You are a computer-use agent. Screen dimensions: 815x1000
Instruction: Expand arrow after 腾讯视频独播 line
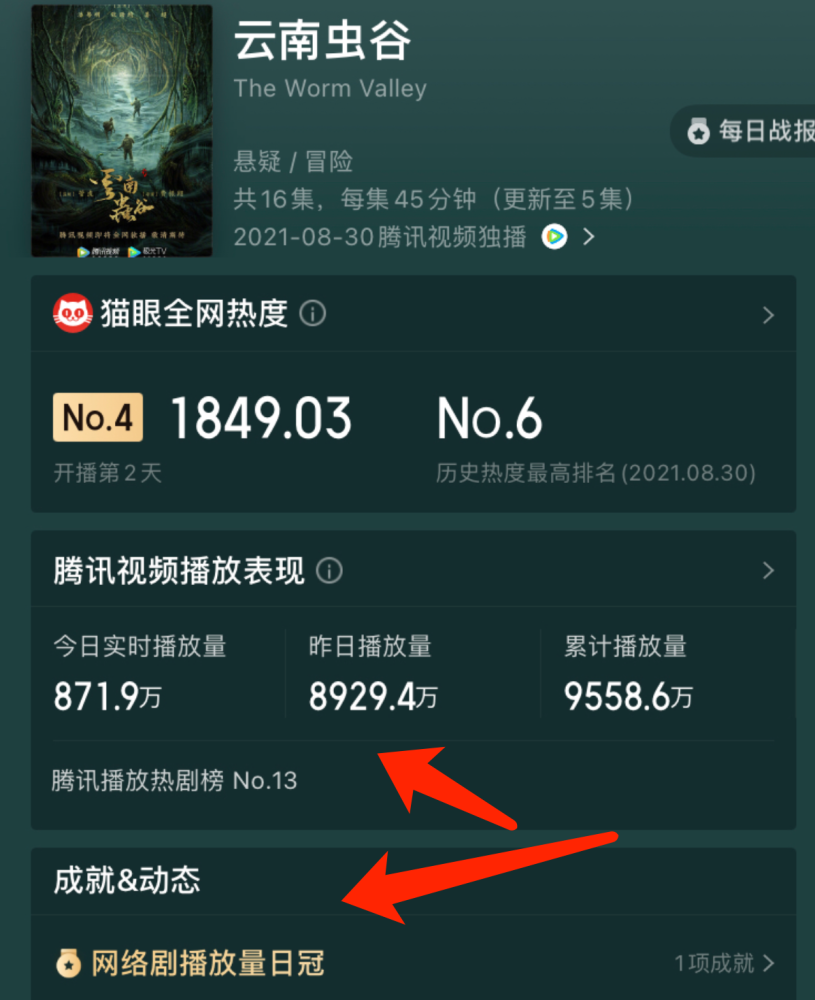pos(589,237)
